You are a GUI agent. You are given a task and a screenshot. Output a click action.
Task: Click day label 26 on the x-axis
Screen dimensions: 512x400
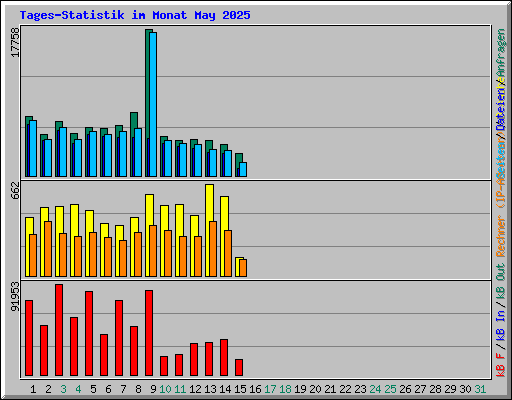point(405,389)
